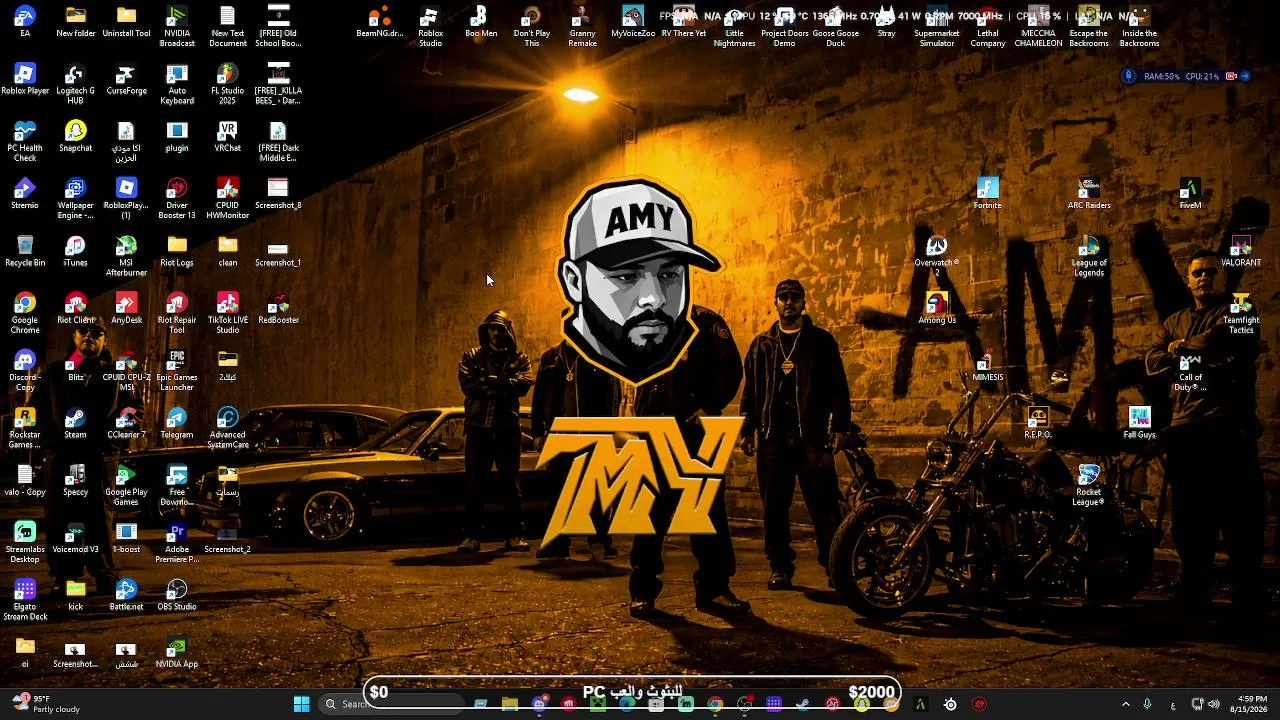The image size is (1280, 720).
Task: Select the Telegram desktop icon
Action: pyautogui.click(x=177, y=423)
